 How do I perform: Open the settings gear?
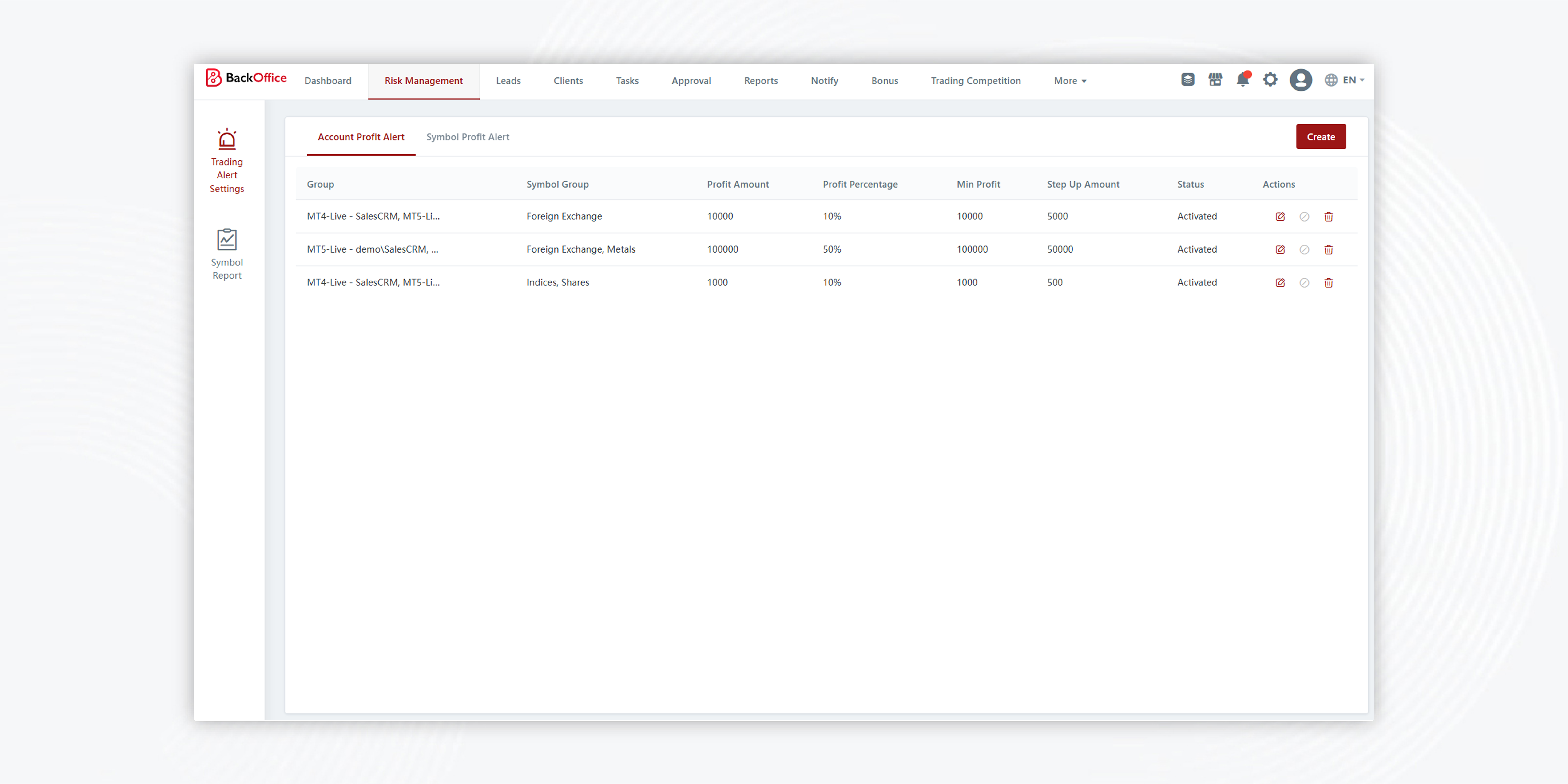1270,80
